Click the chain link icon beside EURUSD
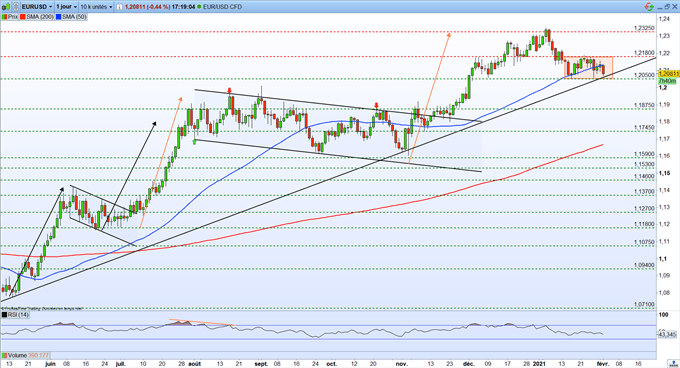680x368 pixels. click(x=16, y=7)
